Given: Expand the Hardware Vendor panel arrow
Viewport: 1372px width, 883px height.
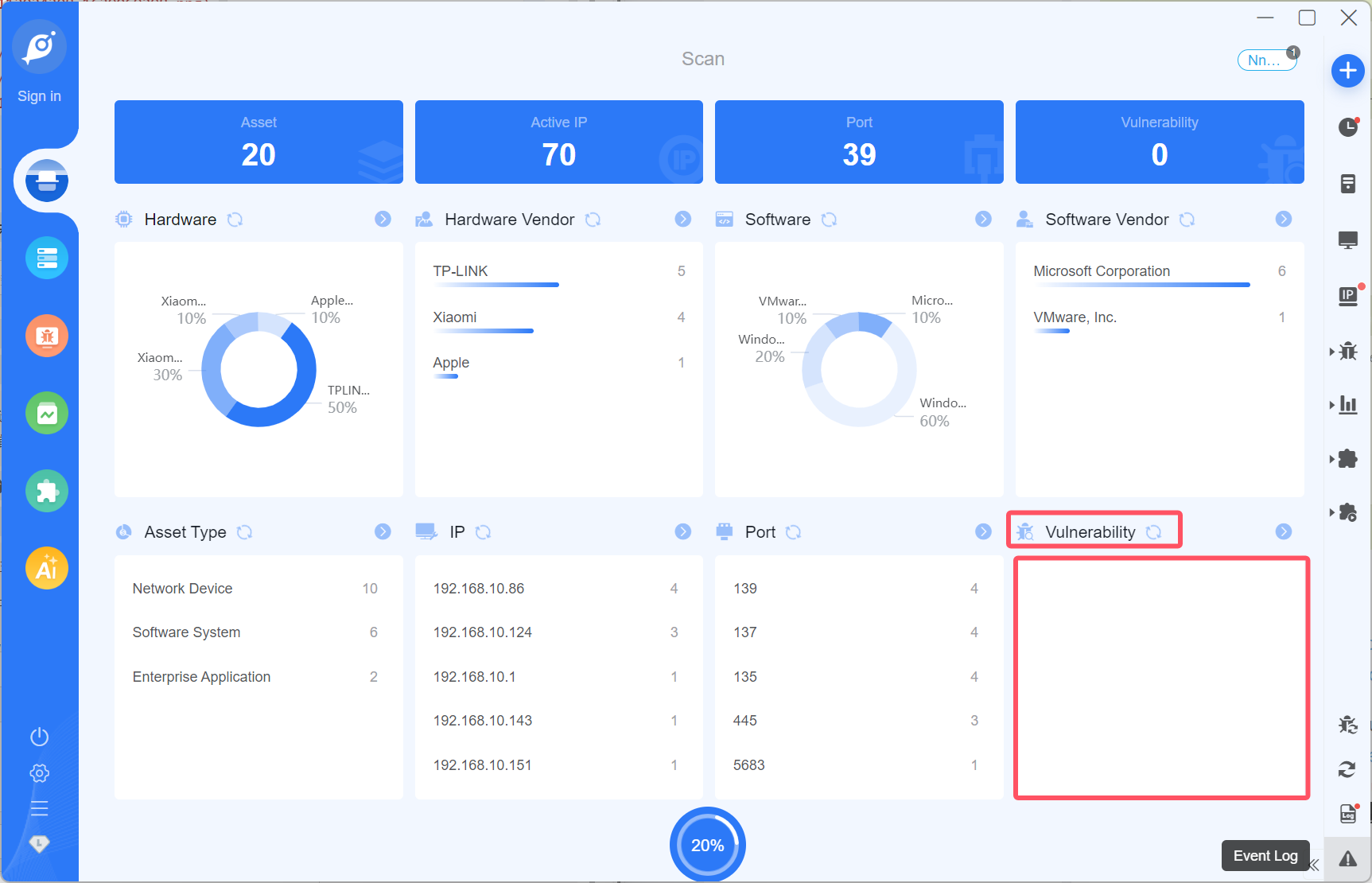Looking at the screenshot, I should click(682, 219).
